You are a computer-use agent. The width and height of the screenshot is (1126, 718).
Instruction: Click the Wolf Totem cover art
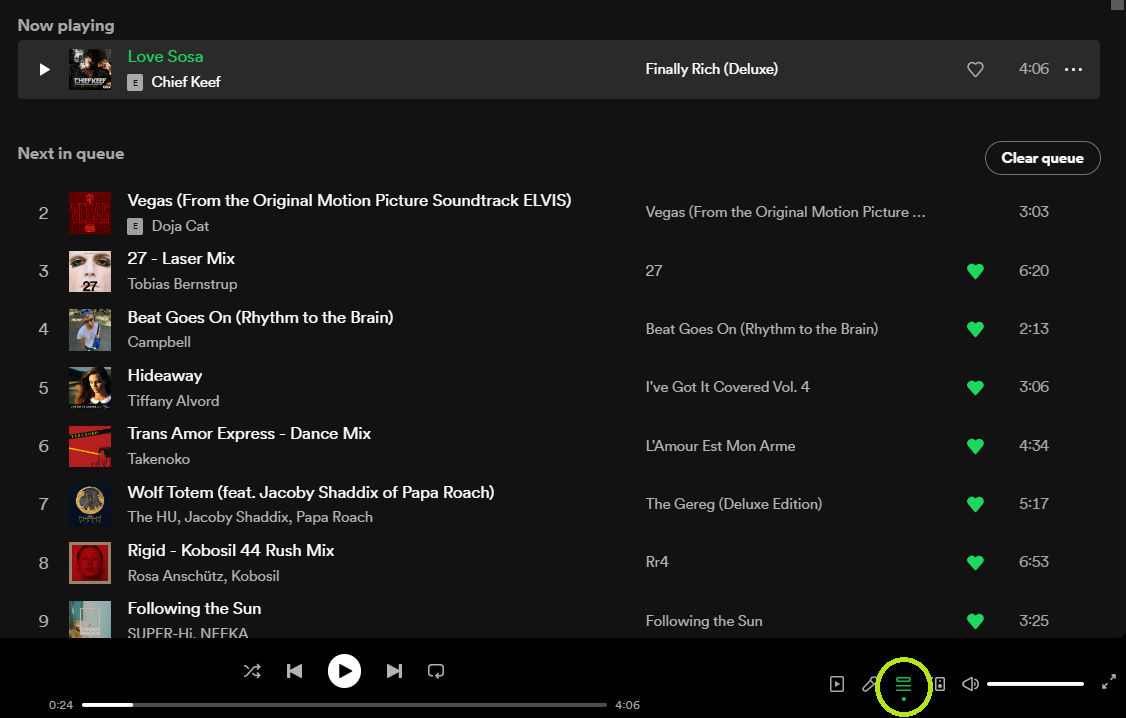point(90,504)
